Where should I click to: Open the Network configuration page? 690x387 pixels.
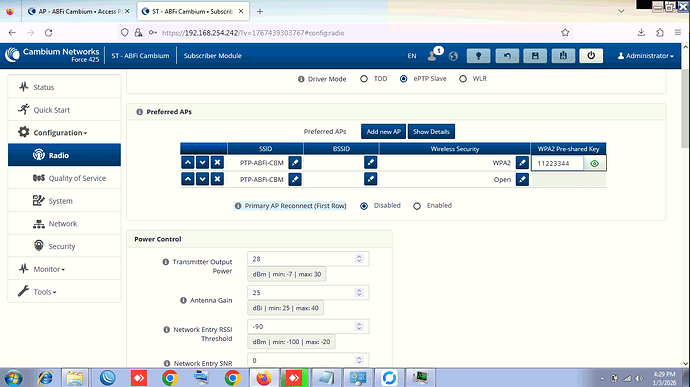64,224
